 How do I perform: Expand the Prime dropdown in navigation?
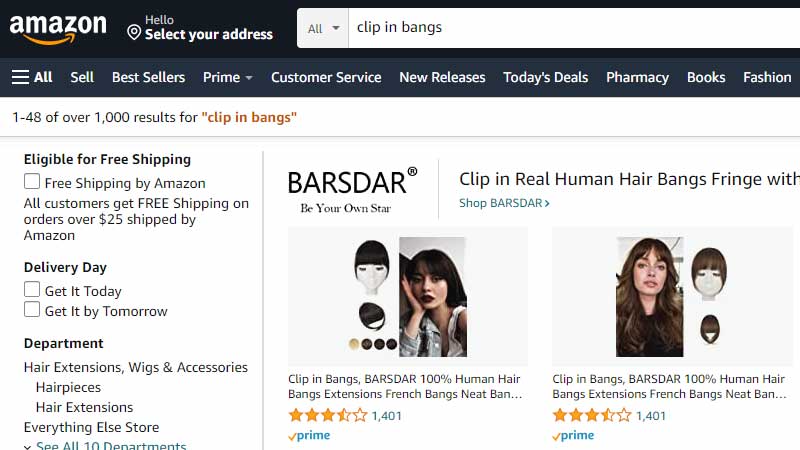pyautogui.click(x=227, y=77)
